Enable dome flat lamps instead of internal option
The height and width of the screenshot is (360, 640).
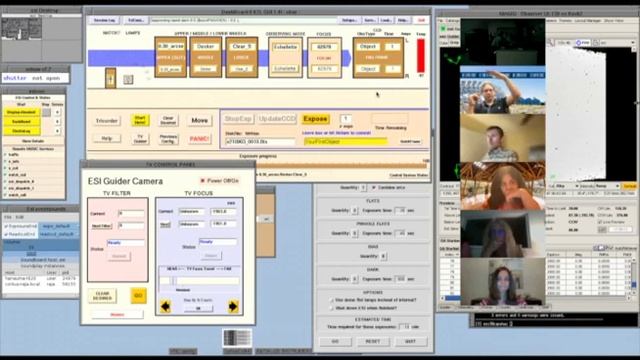[331, 300]
